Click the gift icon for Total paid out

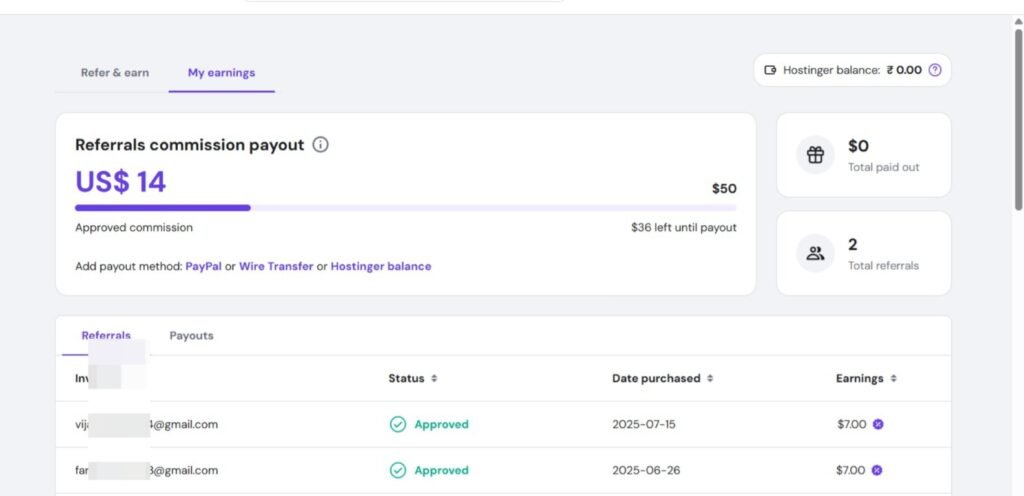815,155
